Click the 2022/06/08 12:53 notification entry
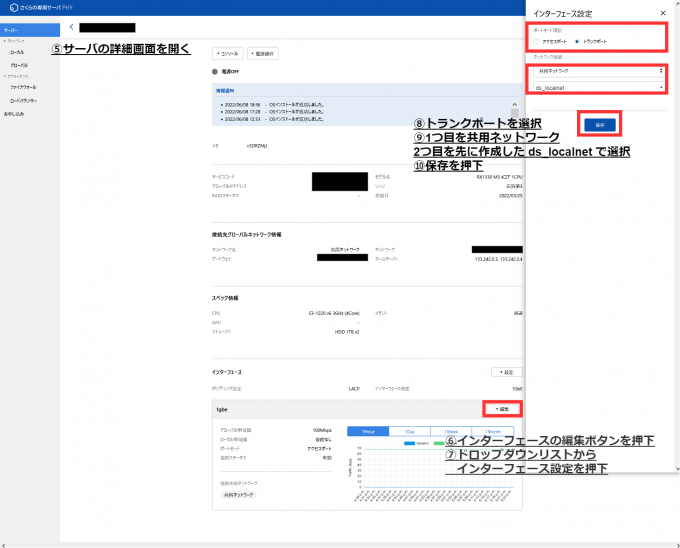Viewport: 680px width, 548px height. (272, 119)
